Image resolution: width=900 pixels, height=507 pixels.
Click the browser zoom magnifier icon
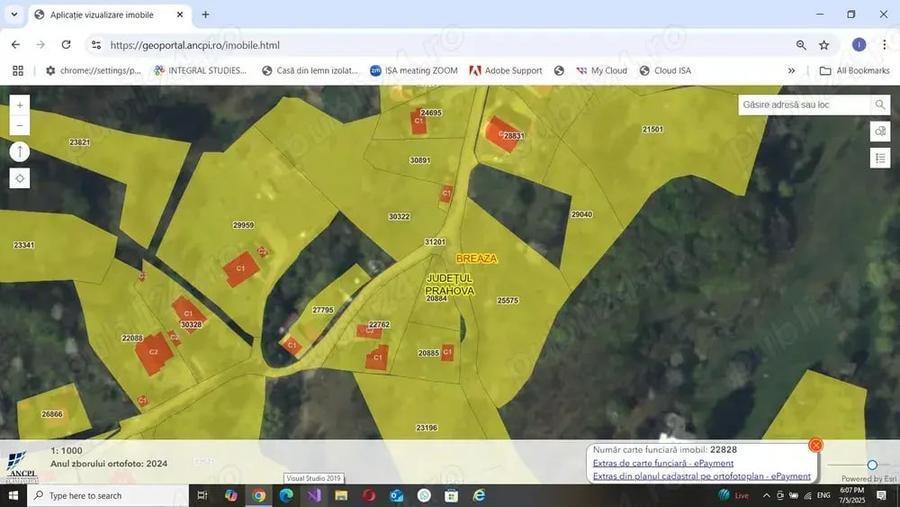point(801,45)
